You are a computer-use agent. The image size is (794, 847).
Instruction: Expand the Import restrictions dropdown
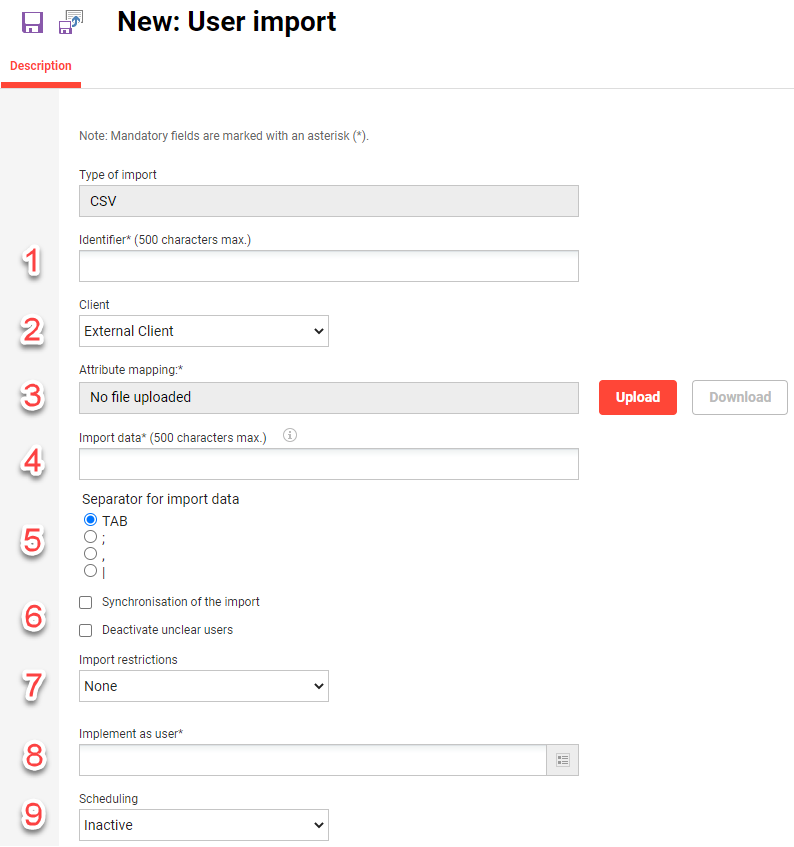204,686
